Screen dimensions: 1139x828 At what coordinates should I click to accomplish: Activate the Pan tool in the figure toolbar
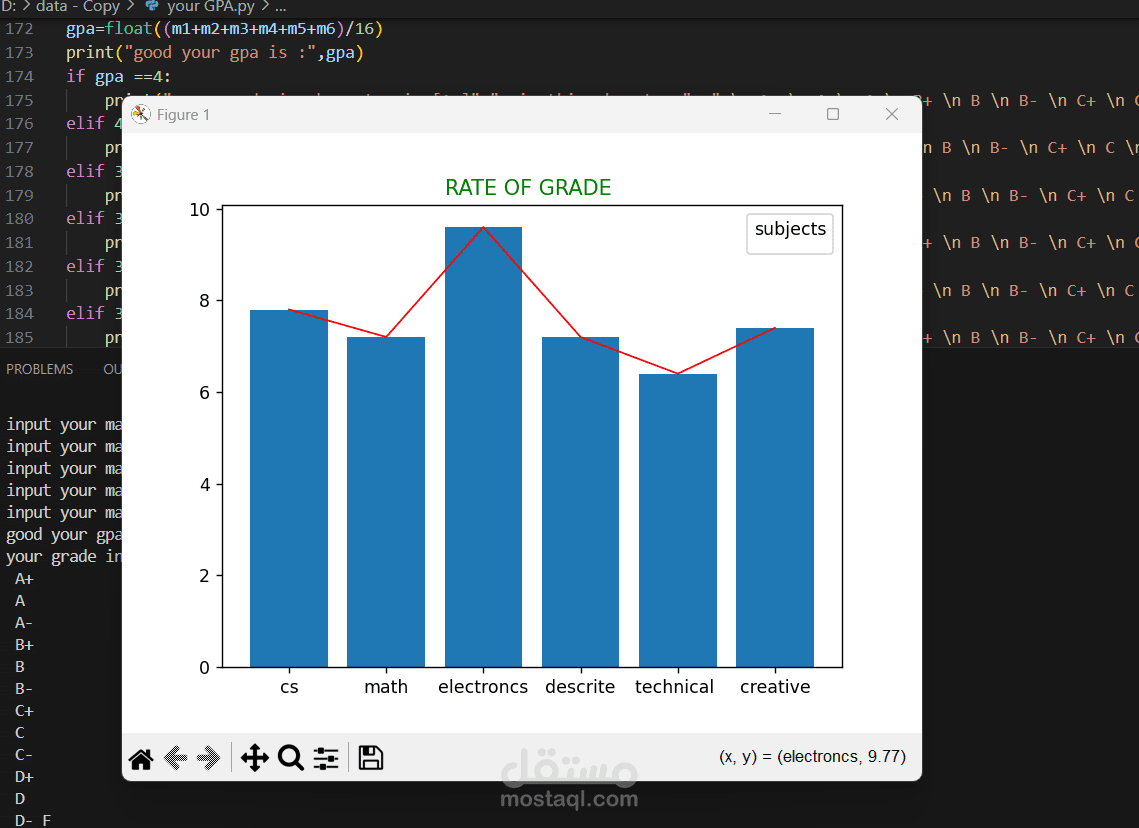click(x=255, y=758)
